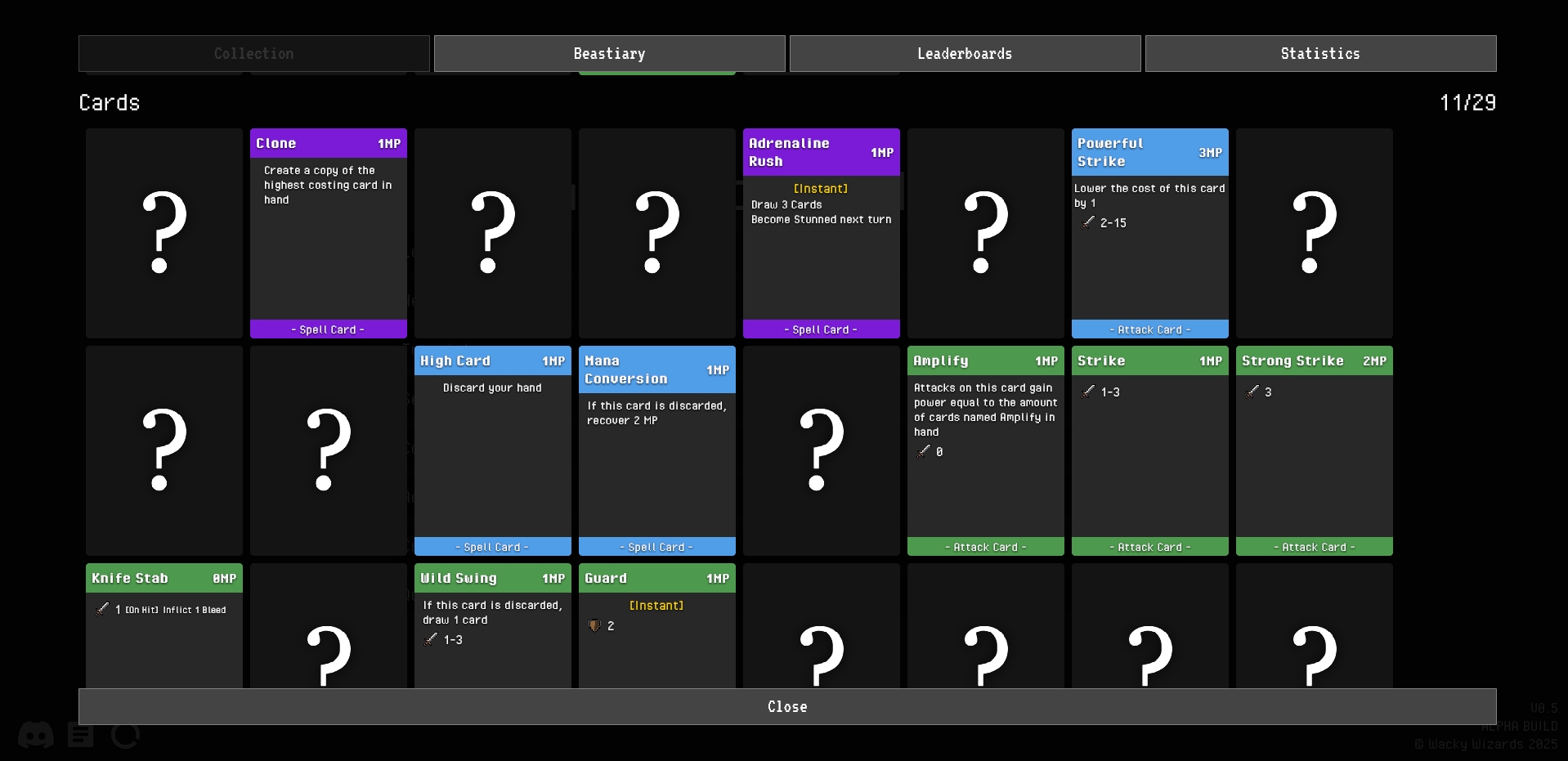Click the circular ring icon beside changelog
This screenshot has height=761, width=1568.
125,735
